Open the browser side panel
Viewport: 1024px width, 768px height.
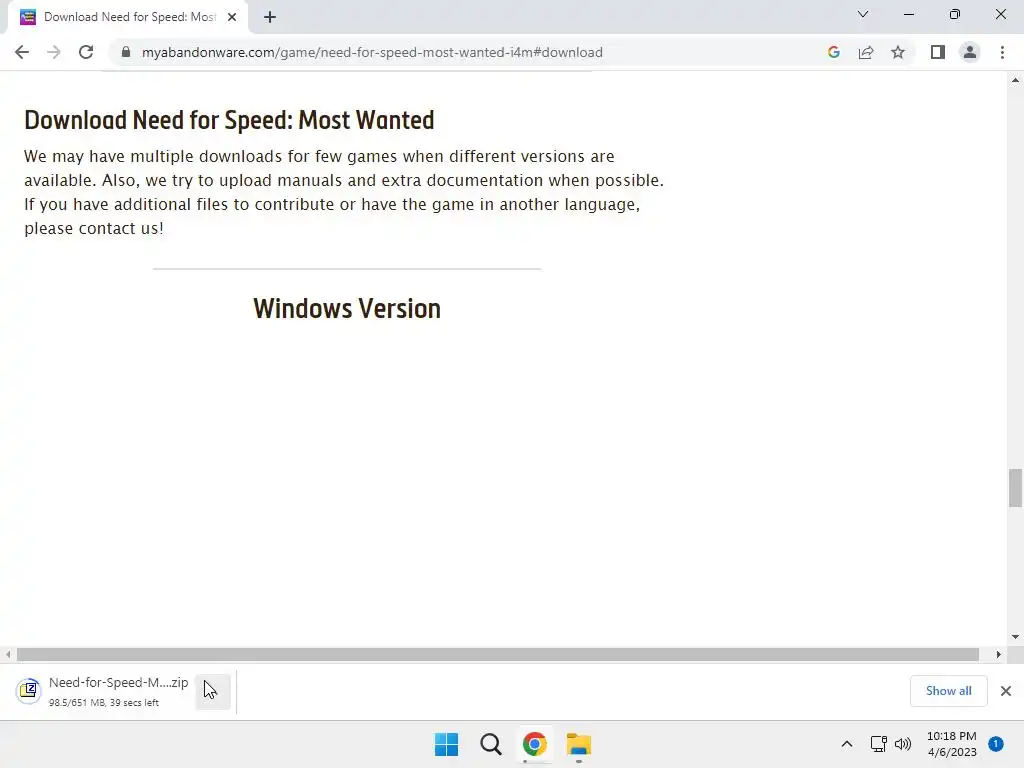coord(938,52)
